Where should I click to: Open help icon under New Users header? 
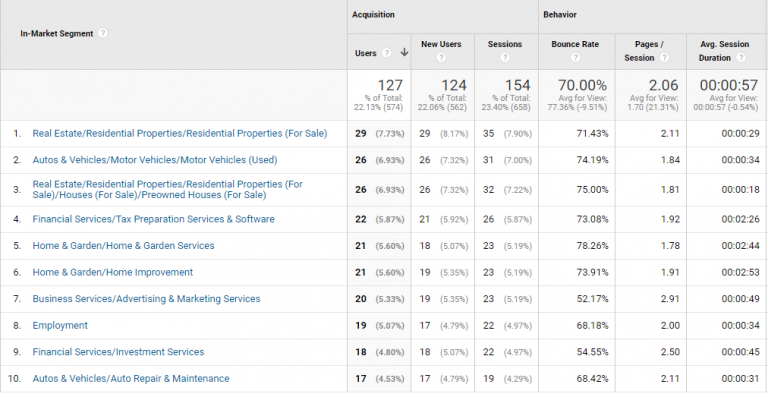tap(441, 58)
